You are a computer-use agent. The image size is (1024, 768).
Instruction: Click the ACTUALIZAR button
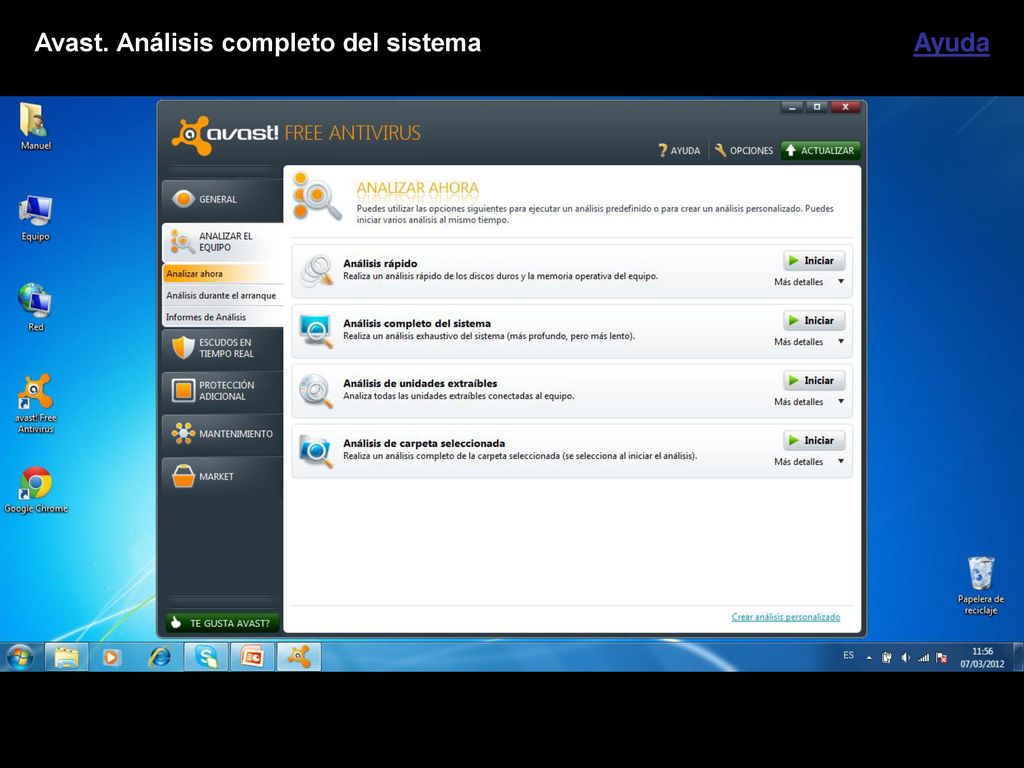(x=821, y=150)
